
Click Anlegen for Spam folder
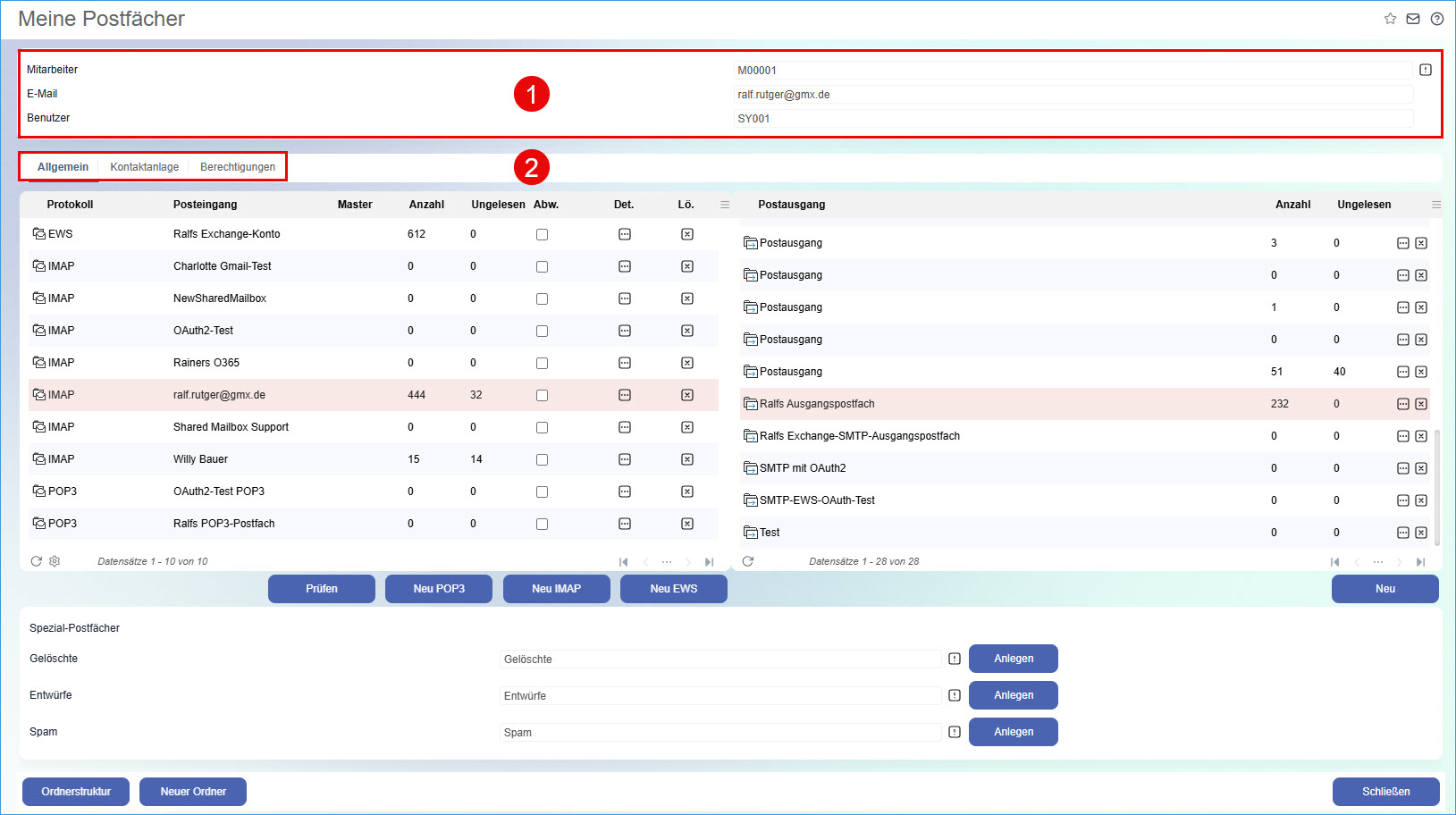point(1014,732)
